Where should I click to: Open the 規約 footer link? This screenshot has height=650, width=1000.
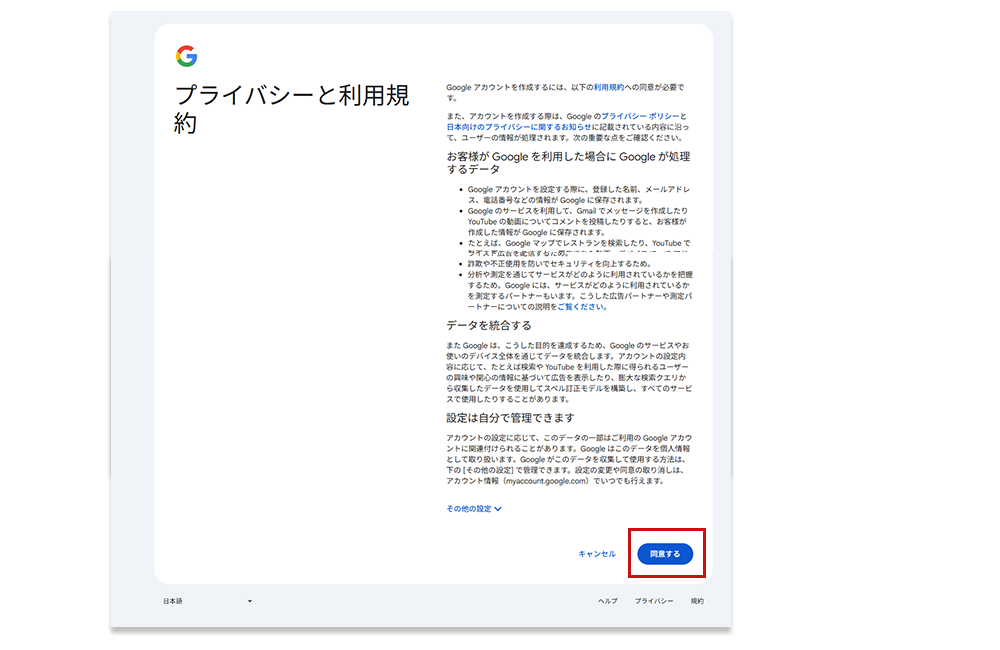point(697,601)
